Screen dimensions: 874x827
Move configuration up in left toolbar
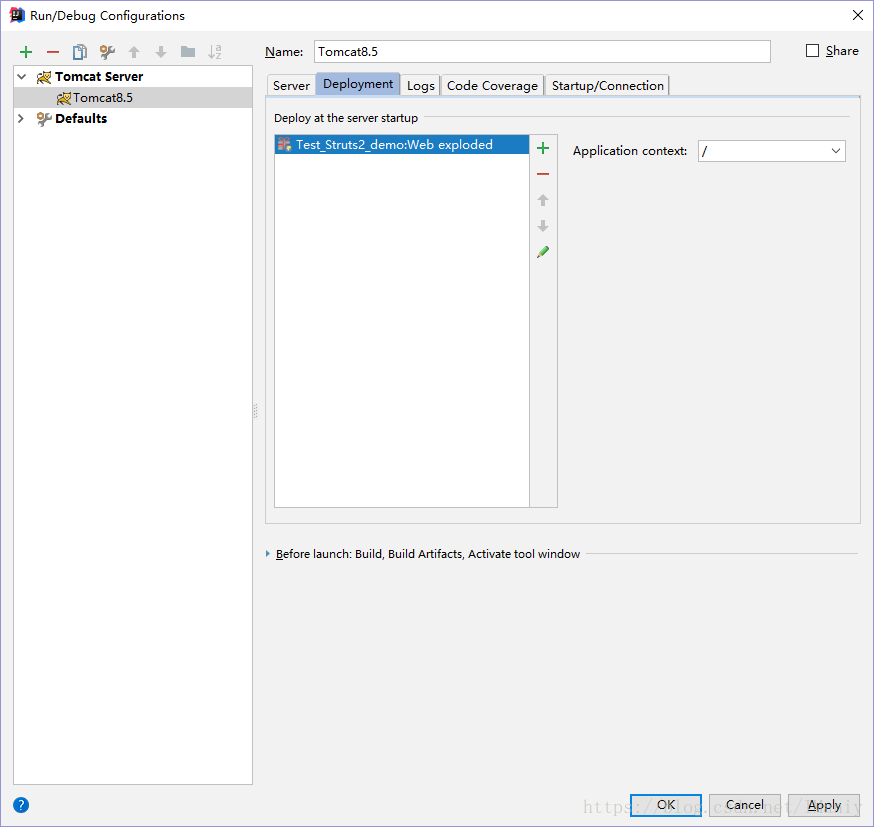[134, 52]
